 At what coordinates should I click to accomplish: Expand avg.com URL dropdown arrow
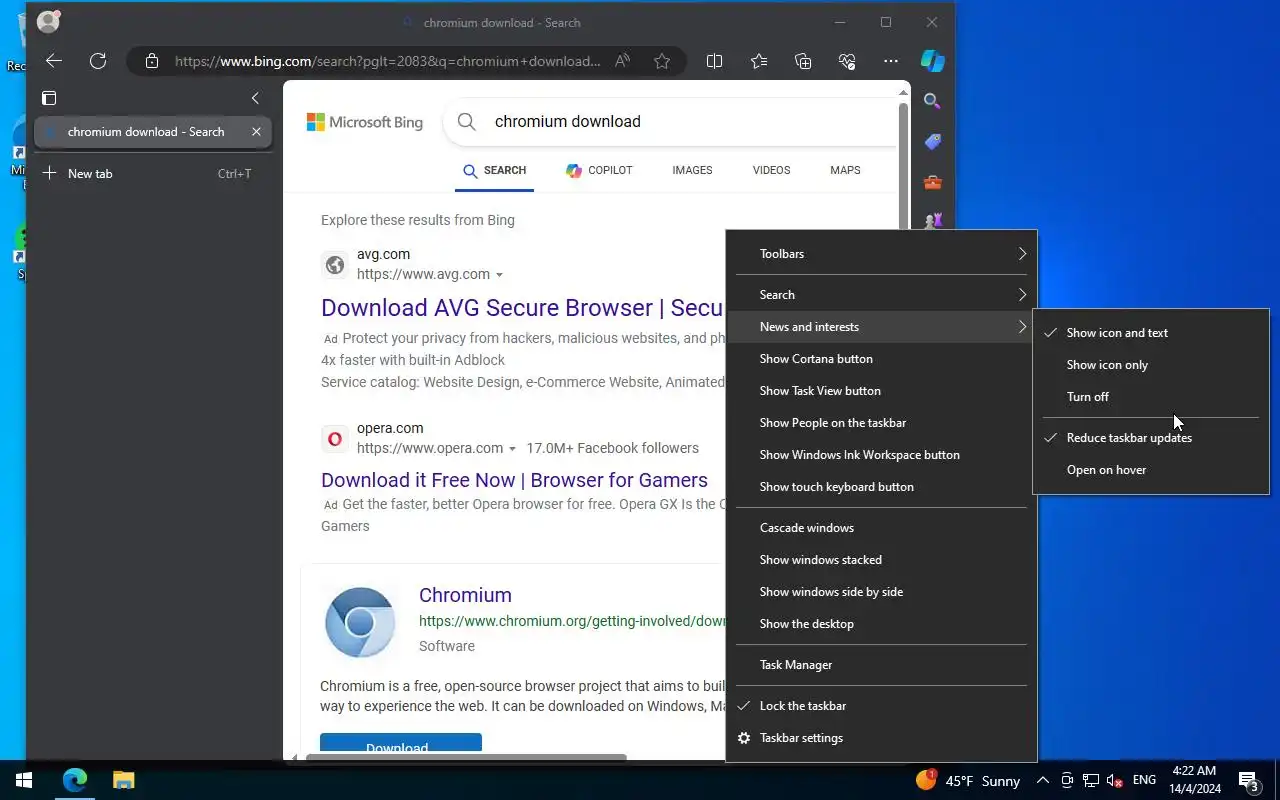pos(499,275)
